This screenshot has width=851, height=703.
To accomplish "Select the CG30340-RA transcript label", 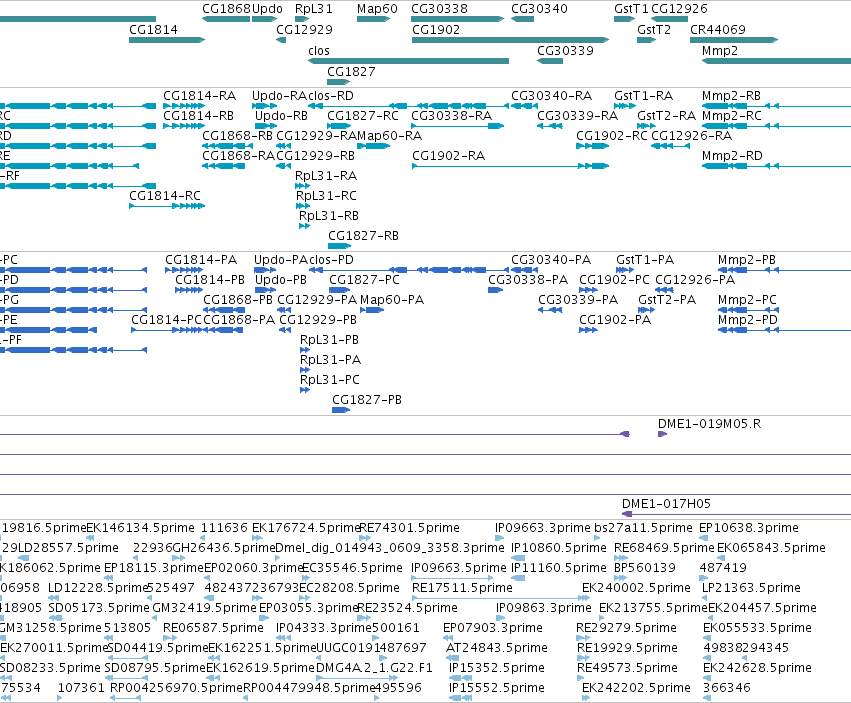I will (551, 96).
